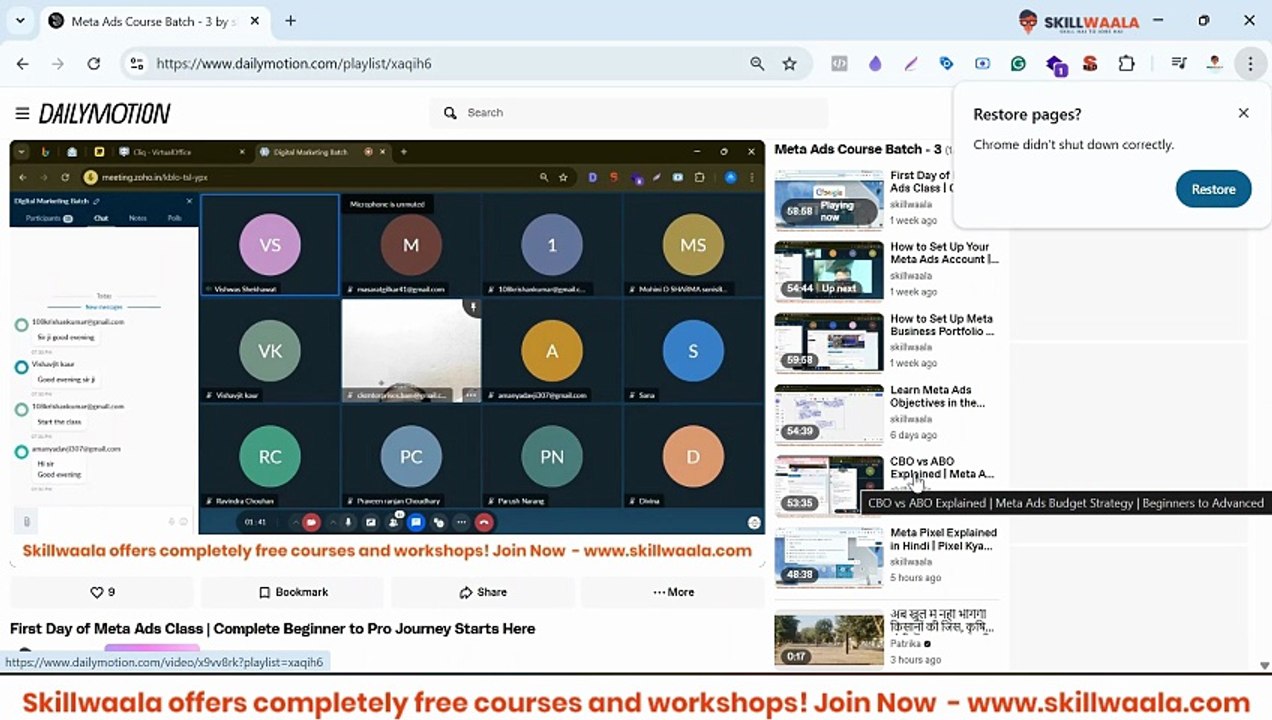This screenshot has width=1272, height=720.
Task: Expand the More options under the video
Action: pyautogui.click(x=673, y=592)
